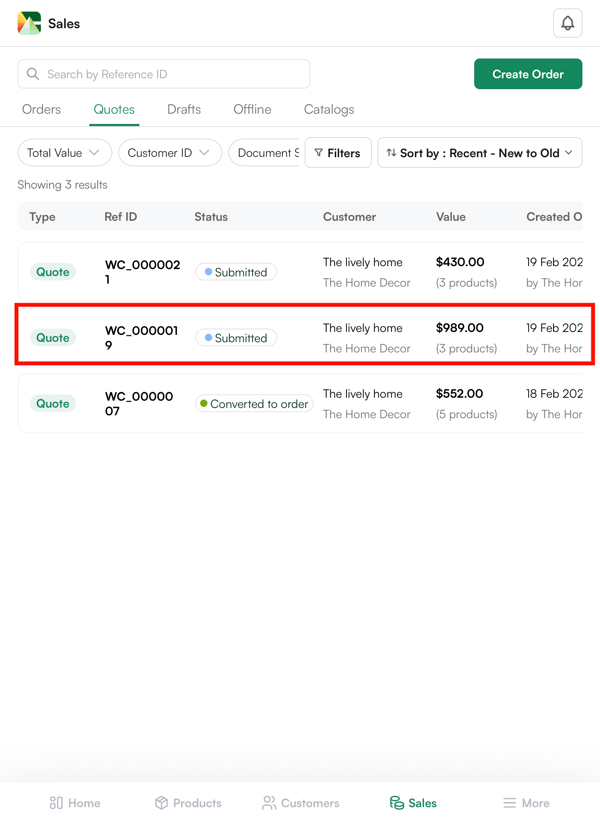This screenshot has width=600, height=828.
Task: Click the search magnifier icon
Action: tap(33, 74)
